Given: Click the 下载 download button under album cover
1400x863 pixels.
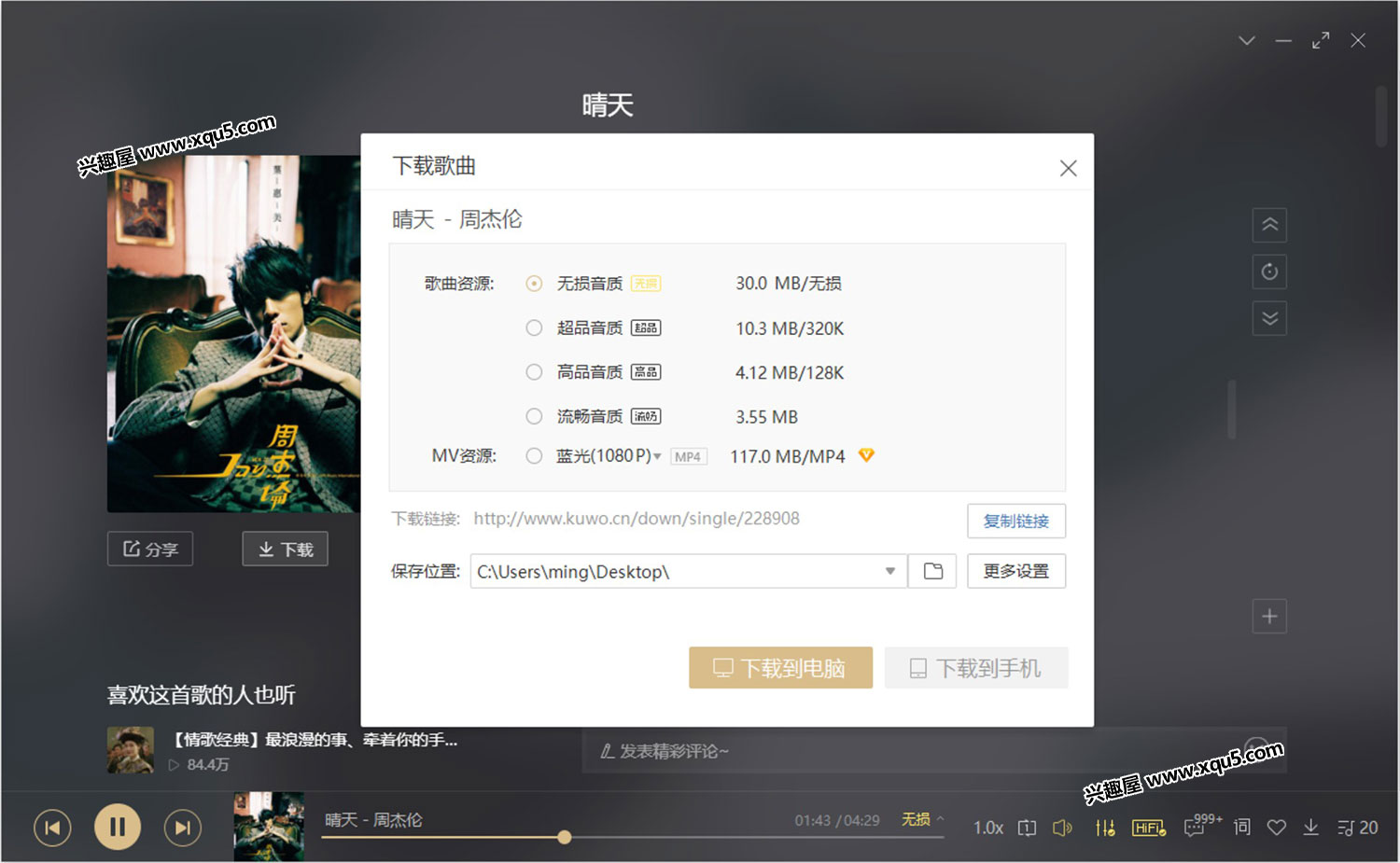Looking at the screenshot, I should tap(286, 549).
